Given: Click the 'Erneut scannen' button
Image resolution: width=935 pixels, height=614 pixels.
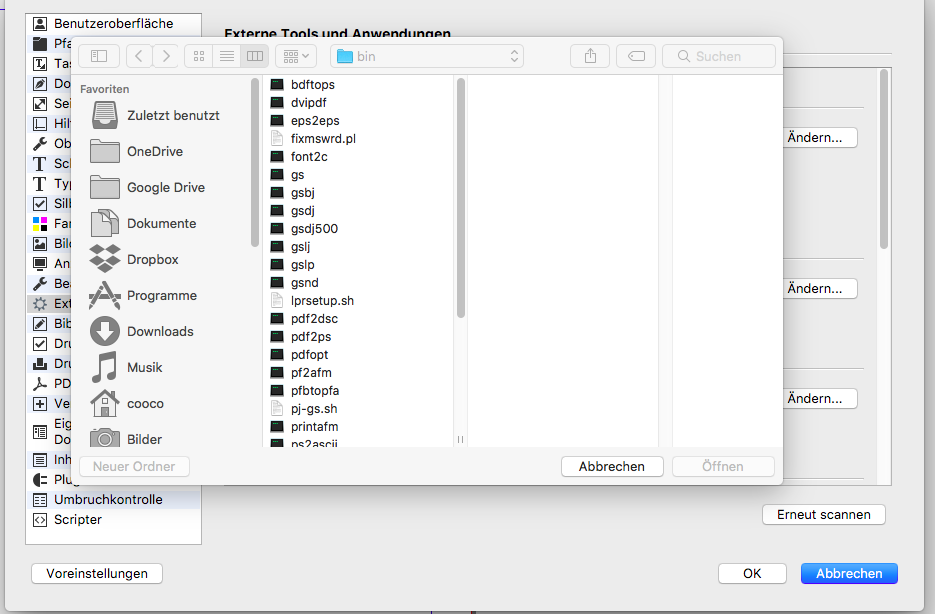Looking at the screenshot, I should coord(823,515).
